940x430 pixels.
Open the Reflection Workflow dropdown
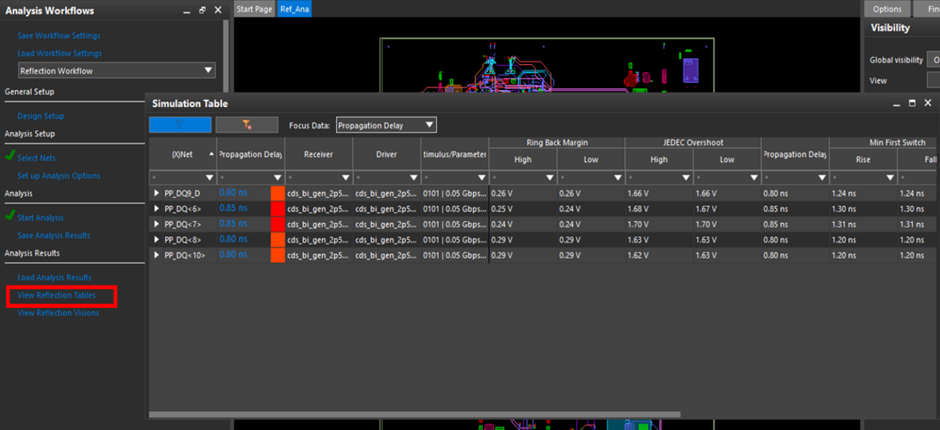point(208,71)
